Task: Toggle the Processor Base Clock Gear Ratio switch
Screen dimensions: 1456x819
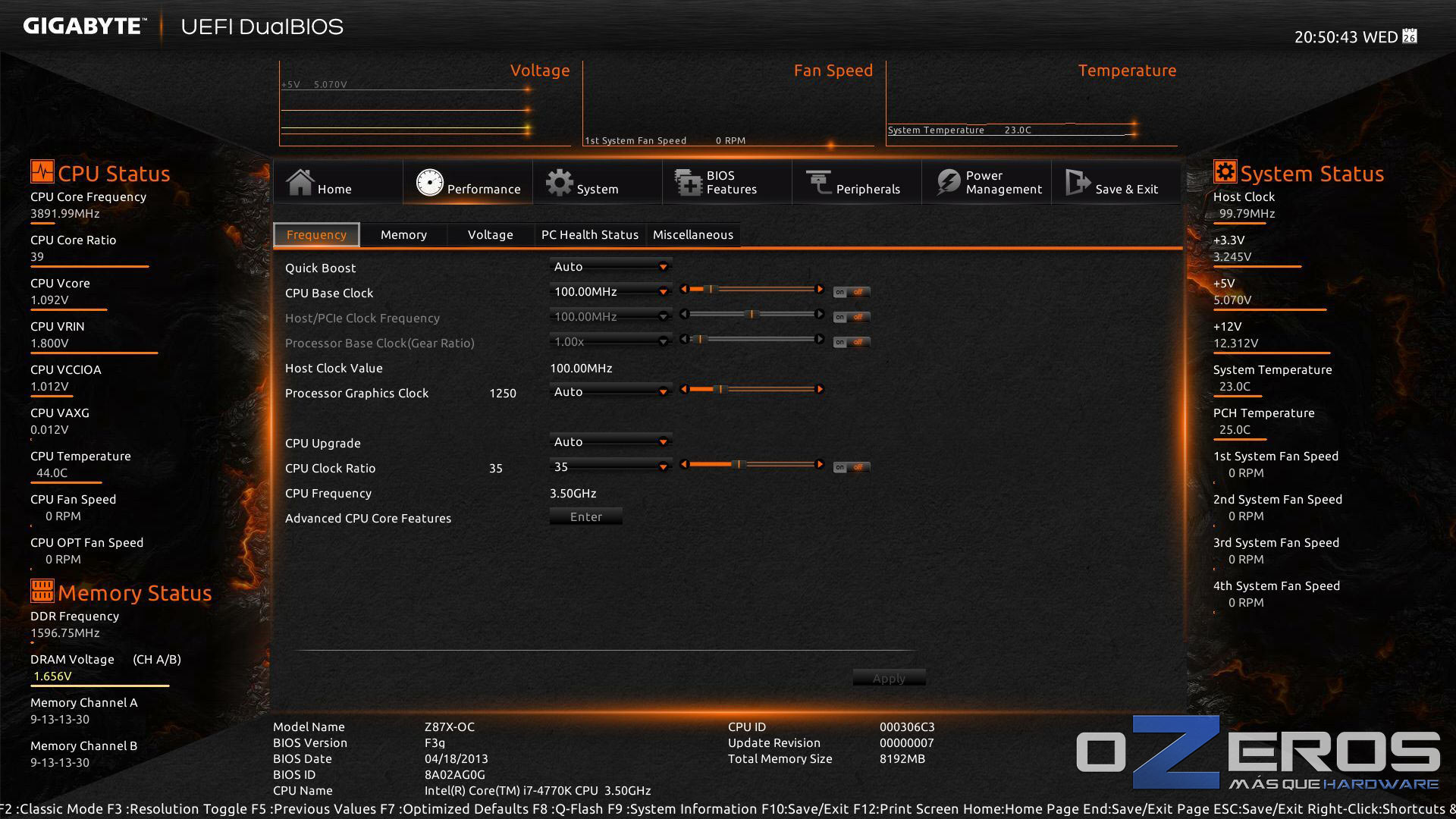Action: tap(851, 342)
